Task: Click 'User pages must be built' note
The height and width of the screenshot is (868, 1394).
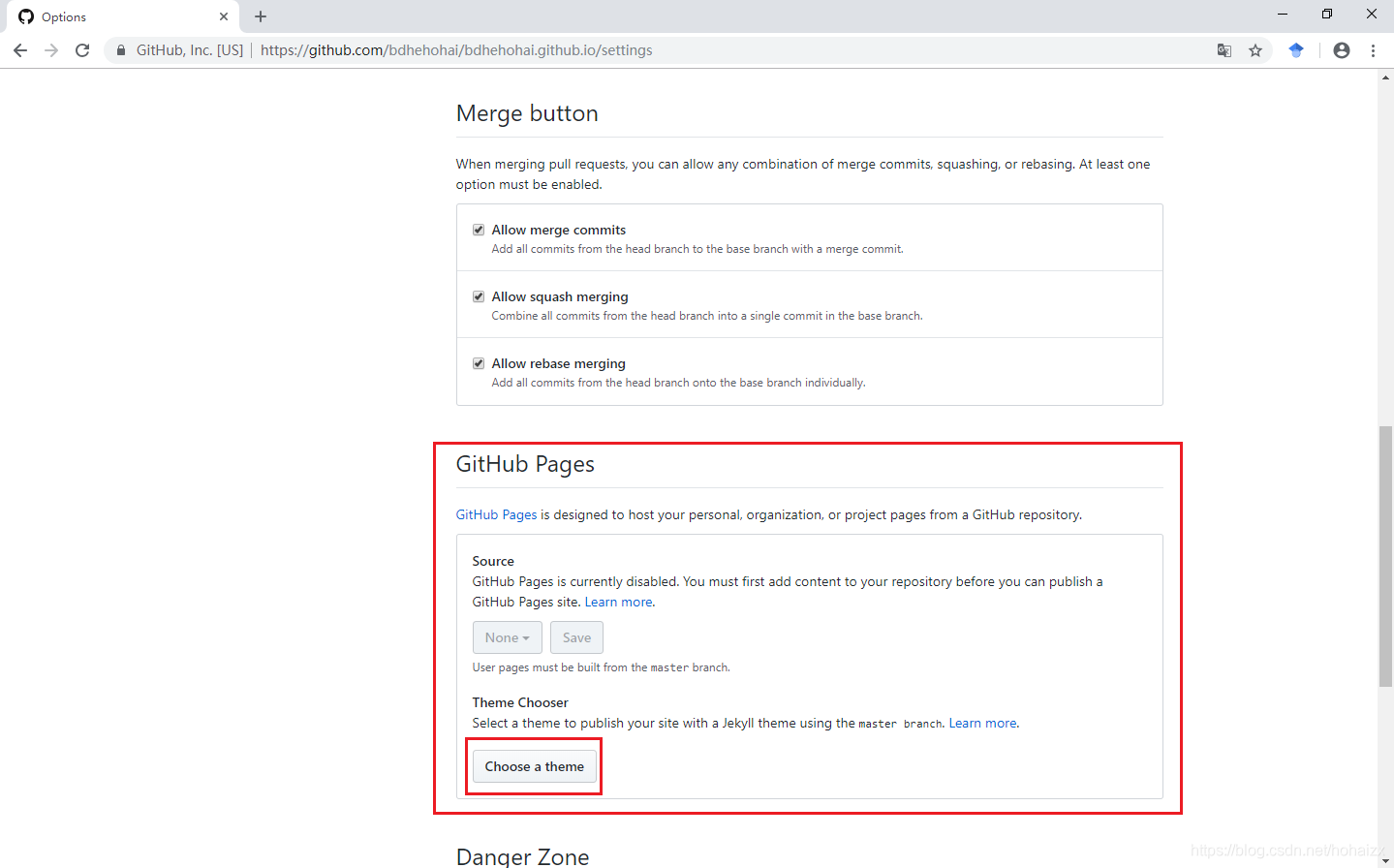Action: click(602, 667)
